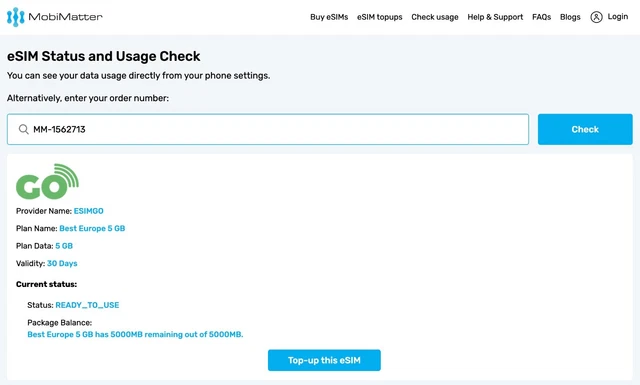The image size is (640, 385).
Task: Open the MobiMatter logo home link
Action: 54,17
